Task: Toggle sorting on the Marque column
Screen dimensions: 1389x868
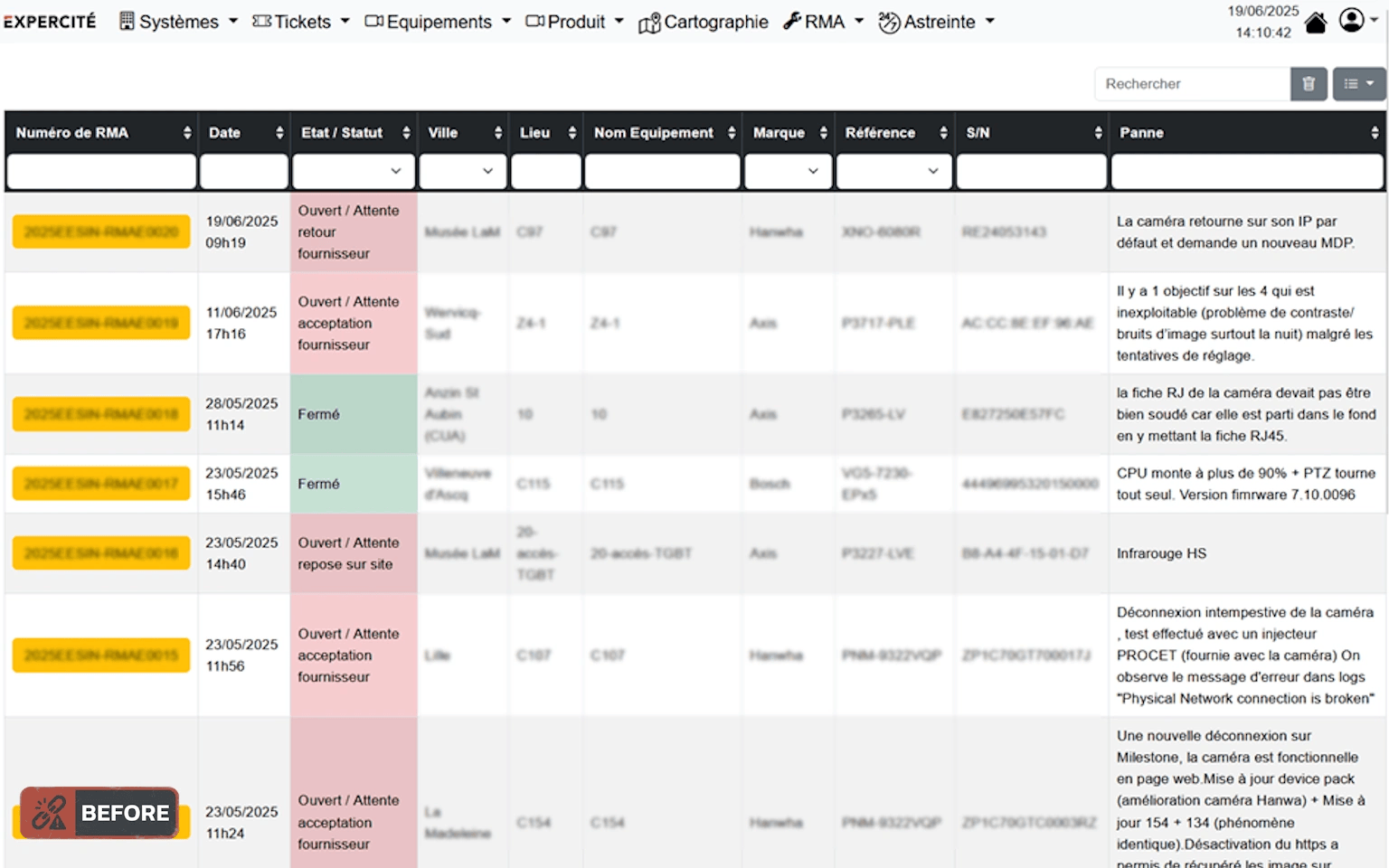Action: [x=824, y=132]
